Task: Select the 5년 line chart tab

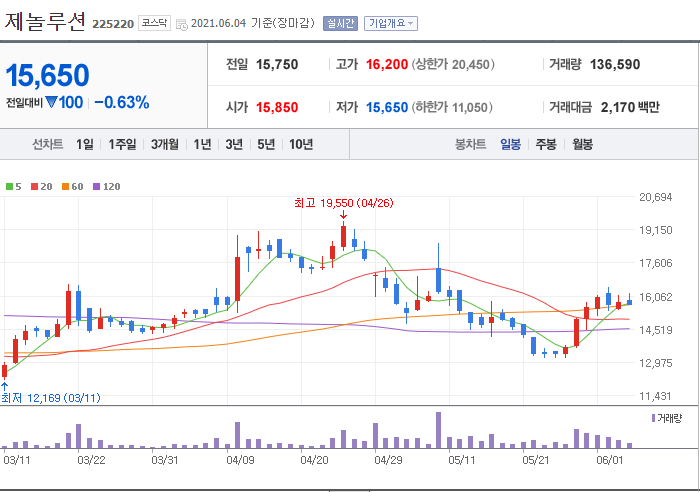Action: pos(266,144)
